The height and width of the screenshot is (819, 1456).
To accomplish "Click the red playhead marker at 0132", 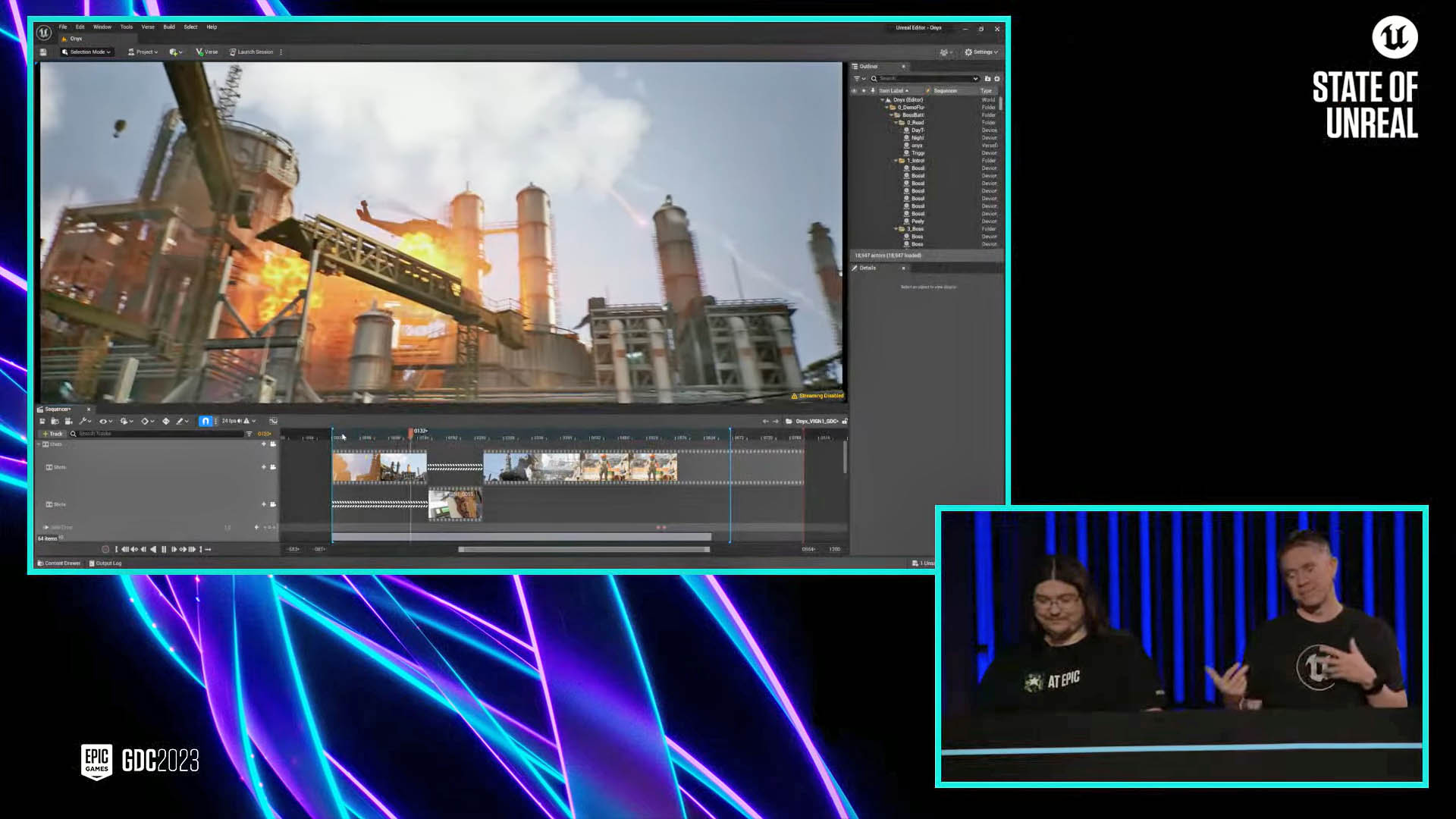I will pyautogui.click(x=411, y=433).
